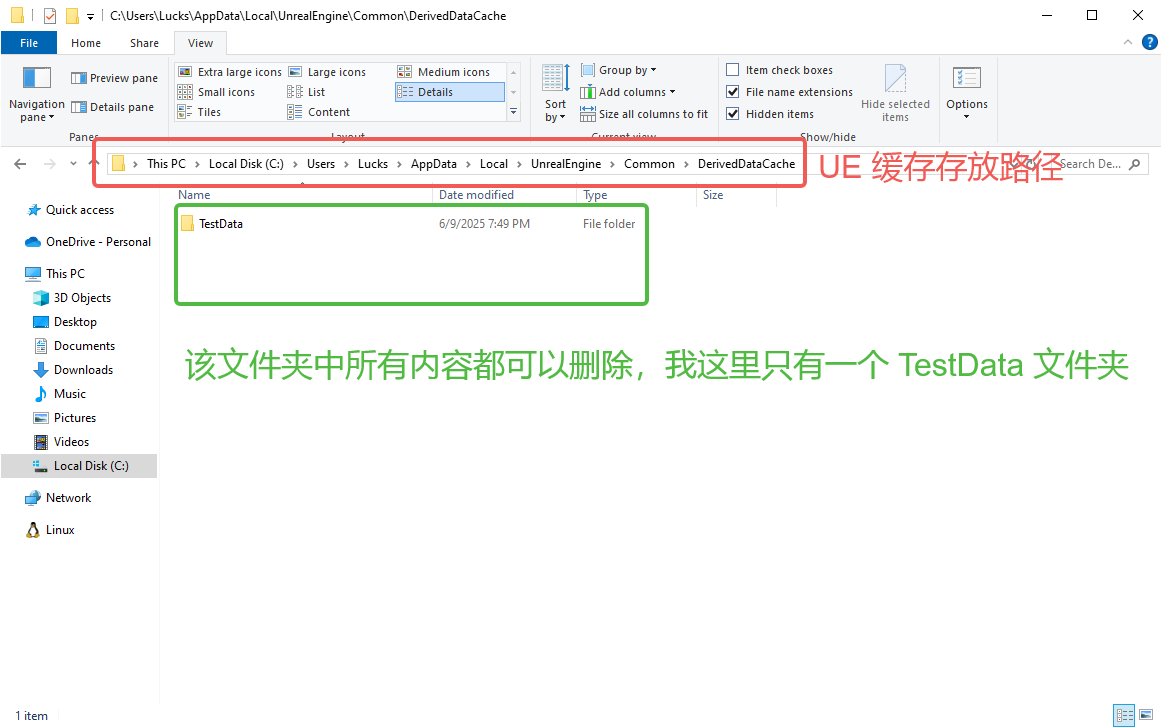The width and height of the screenshot is (1162, 728).
Task: Select the Content layout
Action: coord(319,112)
